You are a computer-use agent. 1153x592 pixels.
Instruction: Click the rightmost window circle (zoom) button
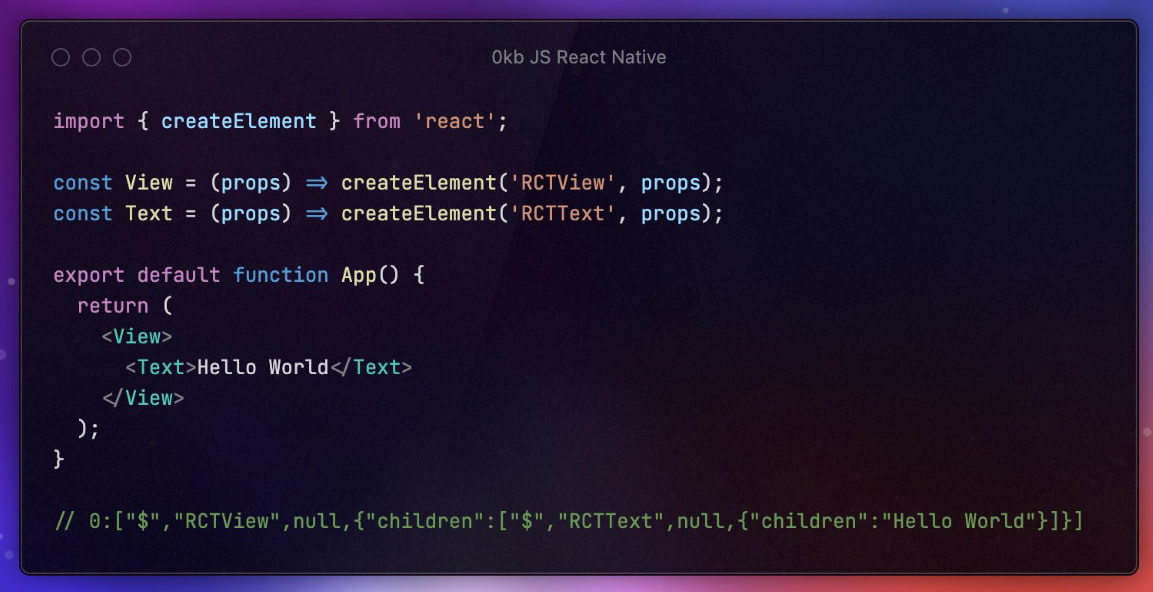(x=122, y=57)
